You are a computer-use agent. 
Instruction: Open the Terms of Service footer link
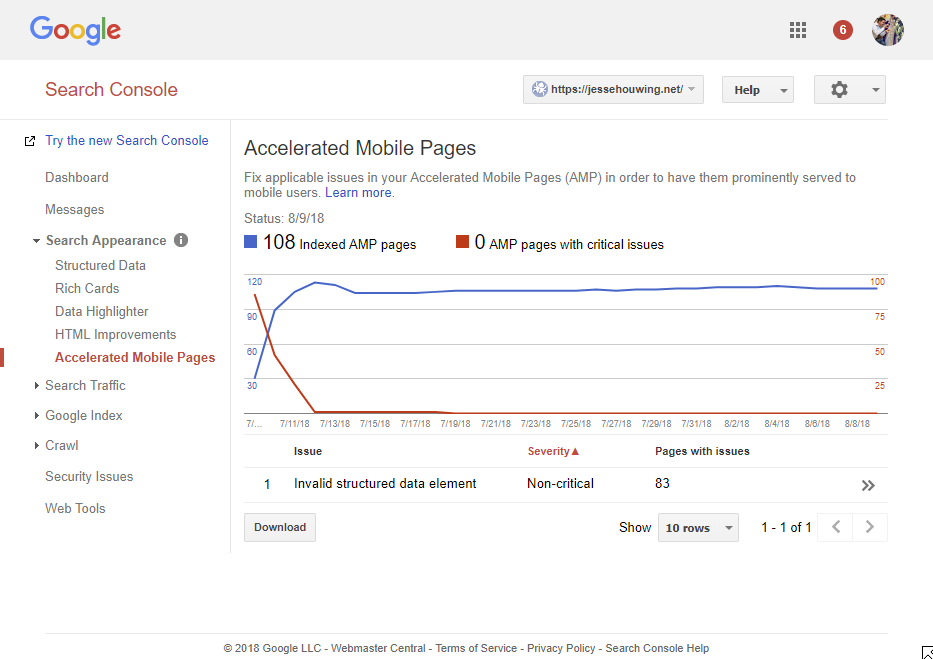(476, 648)
